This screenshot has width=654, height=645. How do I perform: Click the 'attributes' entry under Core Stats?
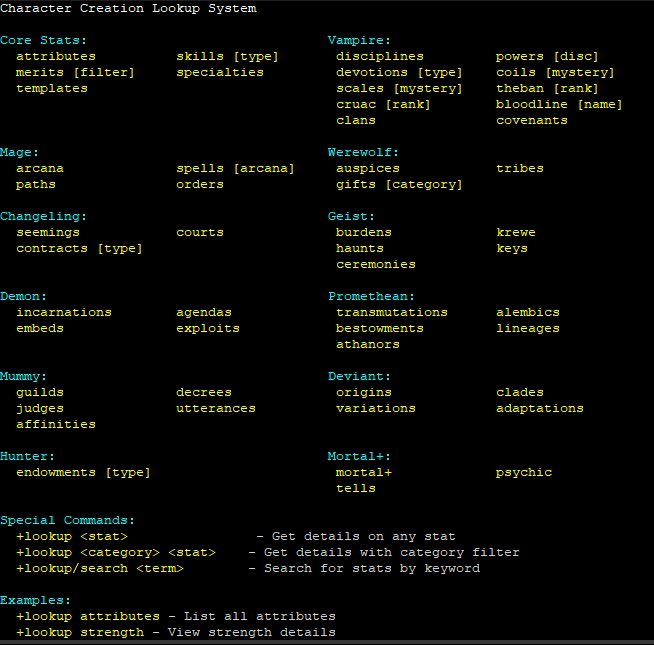tap(56, 57)
